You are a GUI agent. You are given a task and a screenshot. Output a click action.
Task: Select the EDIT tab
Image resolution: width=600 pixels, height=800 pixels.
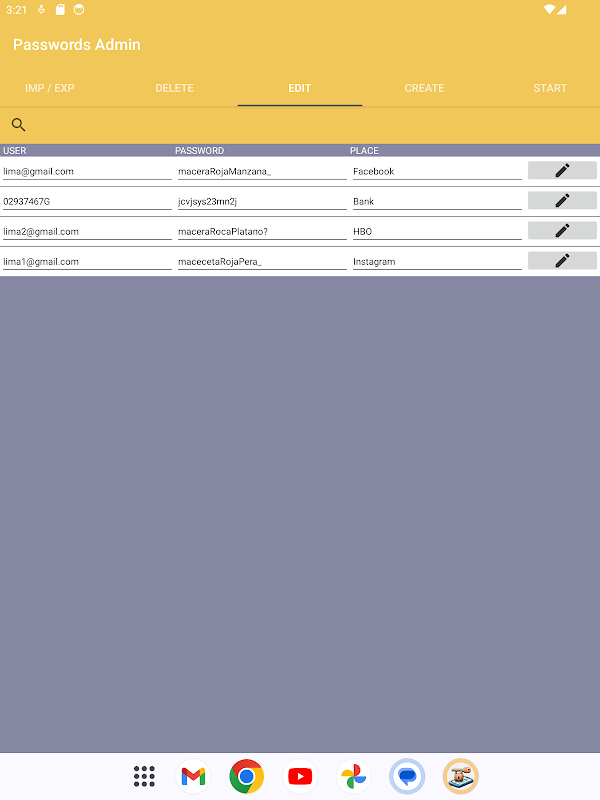(299, 88)
